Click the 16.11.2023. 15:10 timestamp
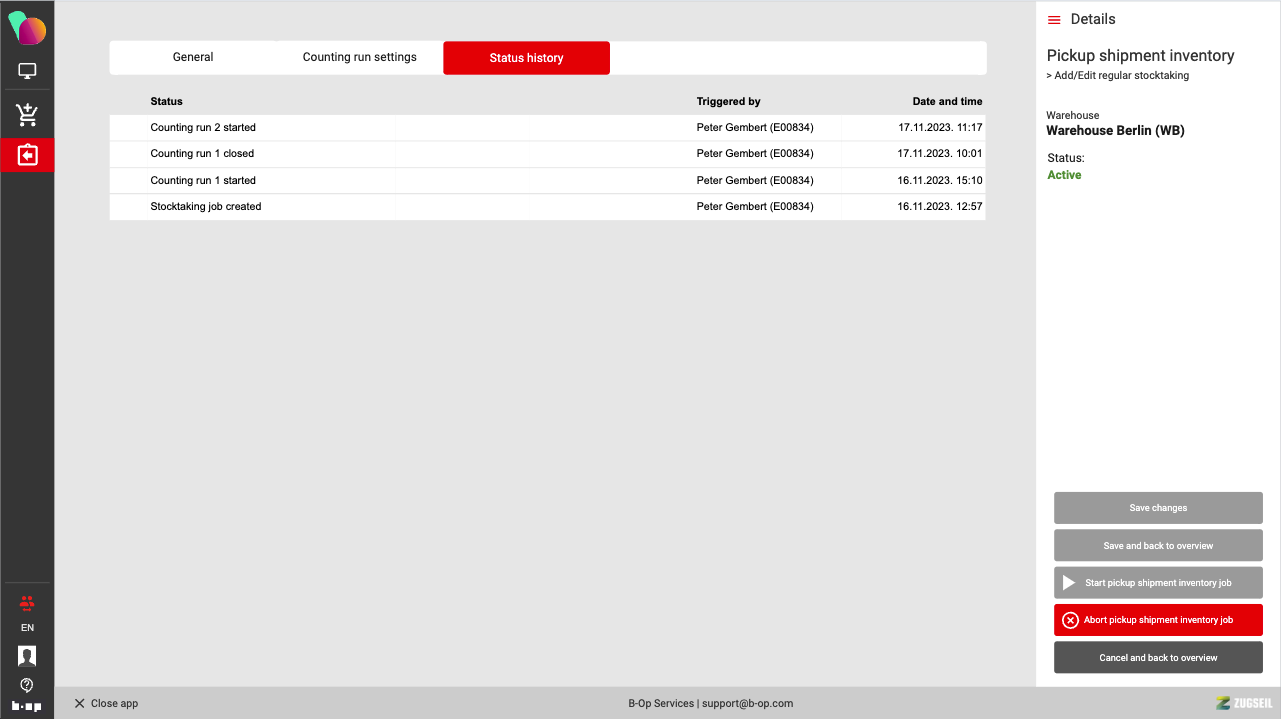Screen dimensions: 1281x719 pos(940,181)
